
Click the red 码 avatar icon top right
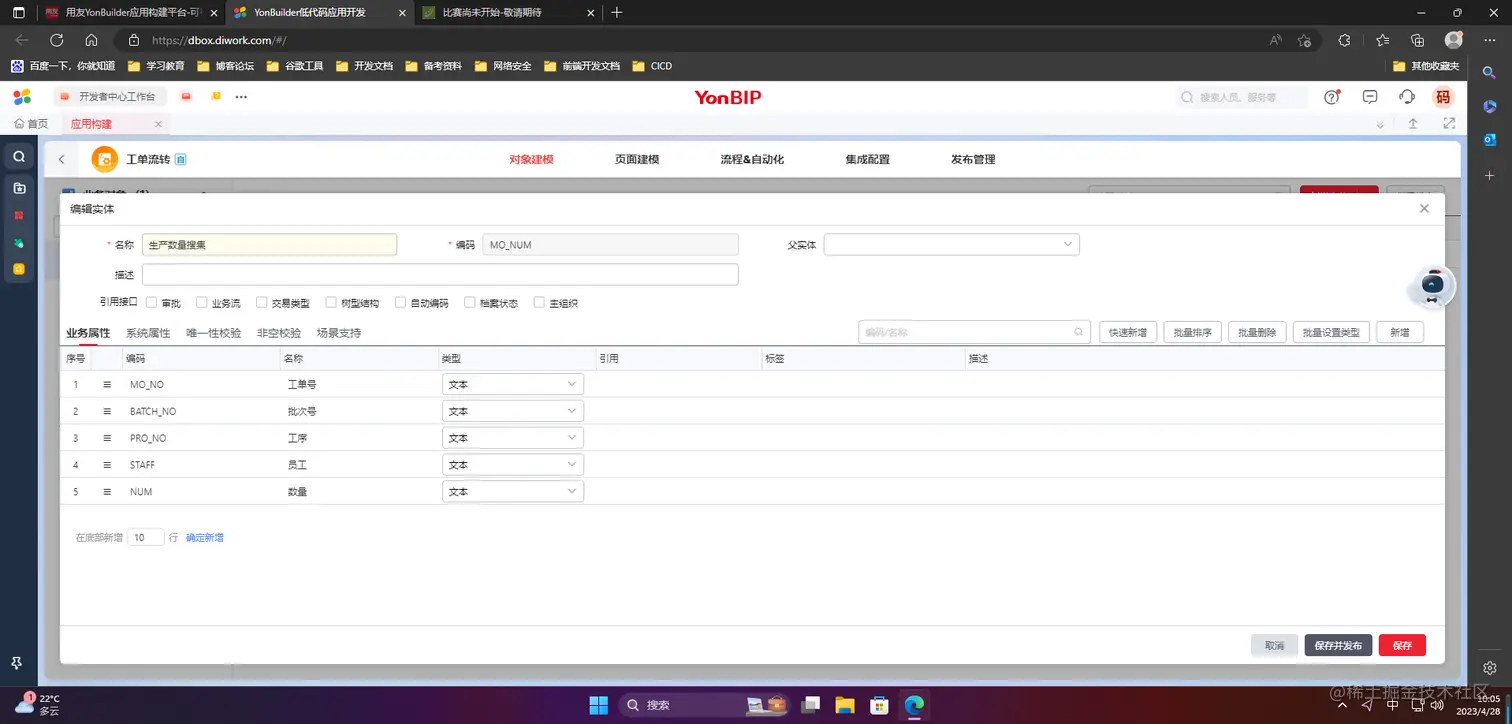[1444, 97]
